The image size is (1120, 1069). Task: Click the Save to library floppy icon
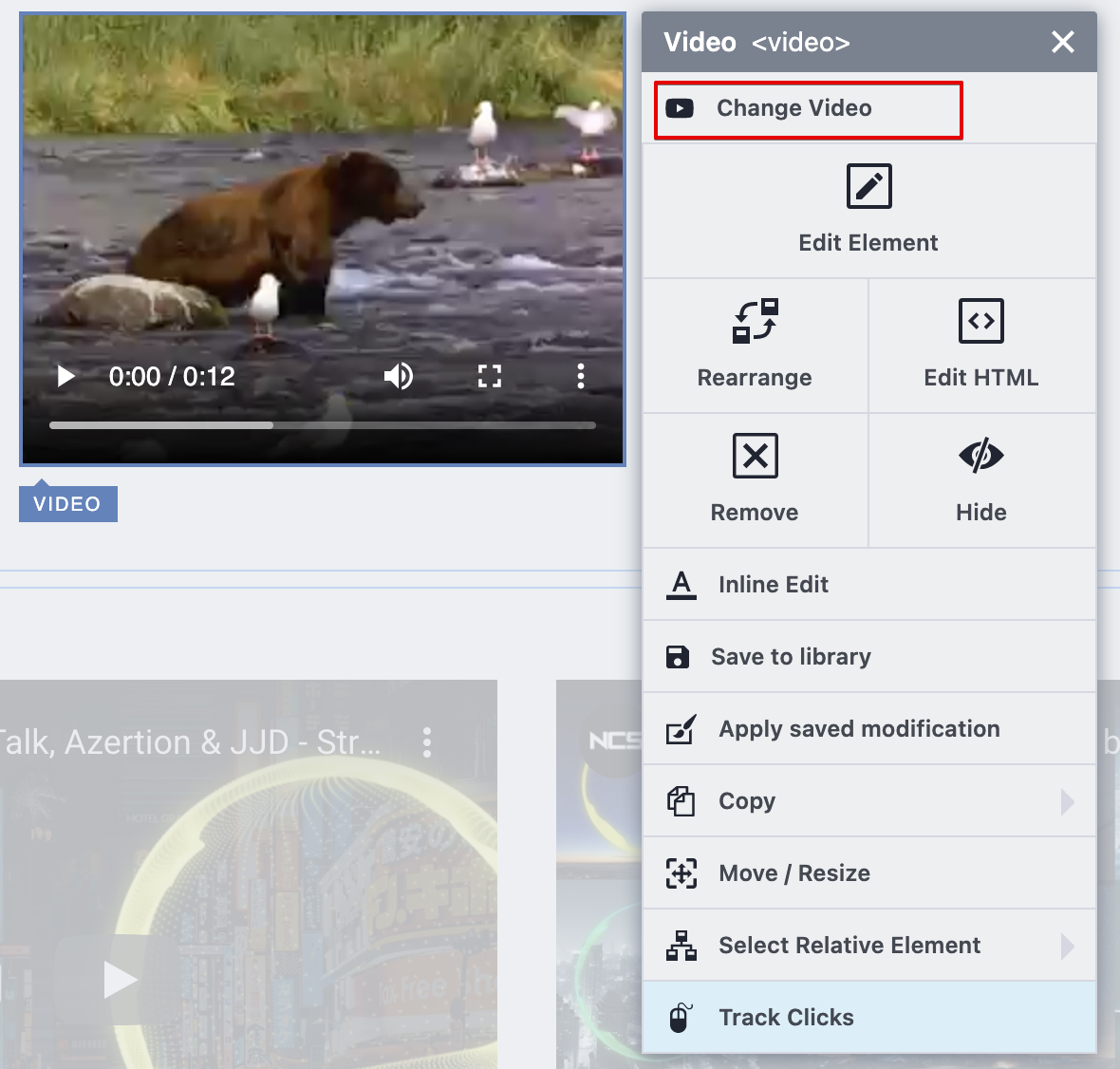tap(677, 657)
